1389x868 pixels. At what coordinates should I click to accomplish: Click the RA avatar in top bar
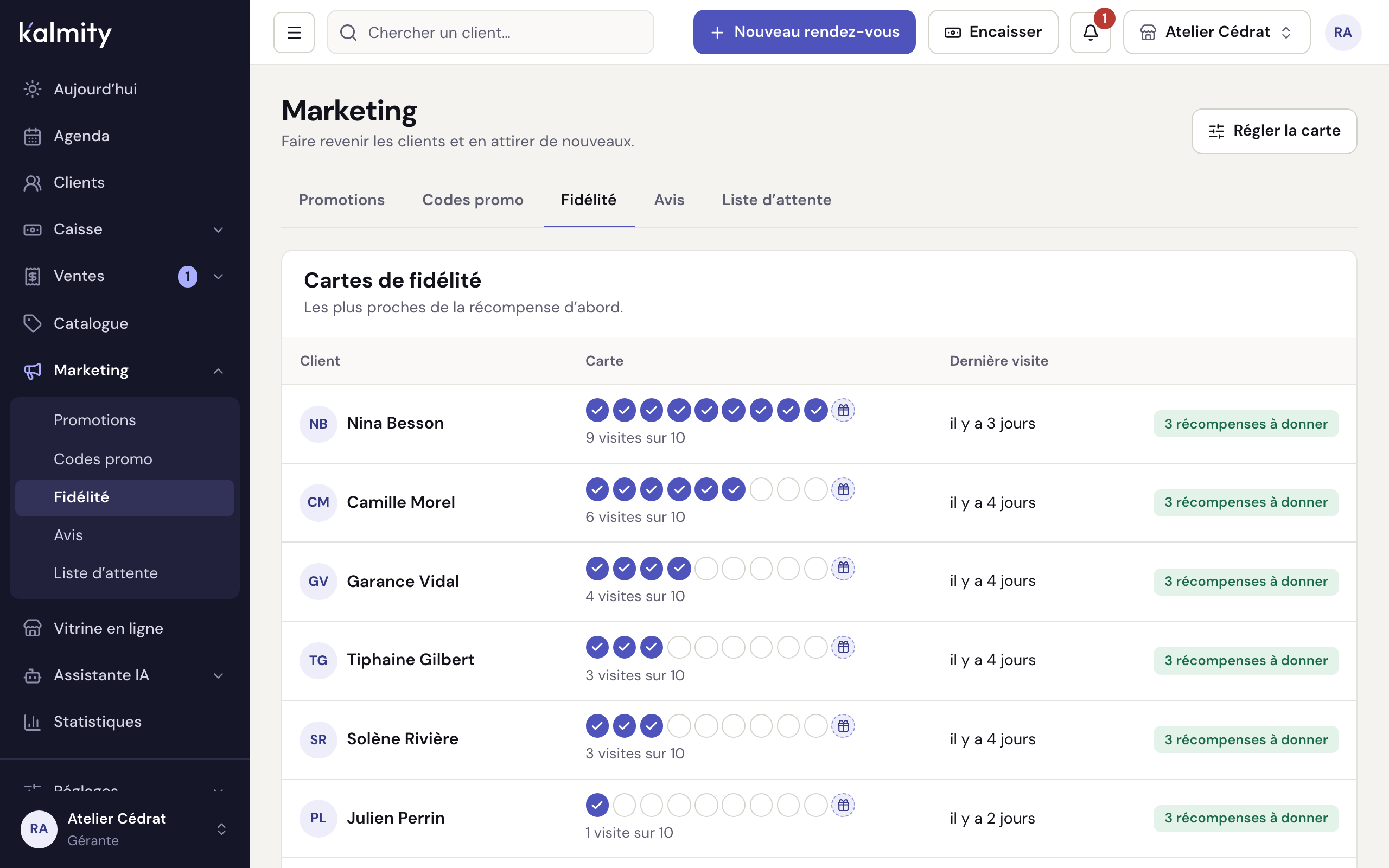(1342, 32)
